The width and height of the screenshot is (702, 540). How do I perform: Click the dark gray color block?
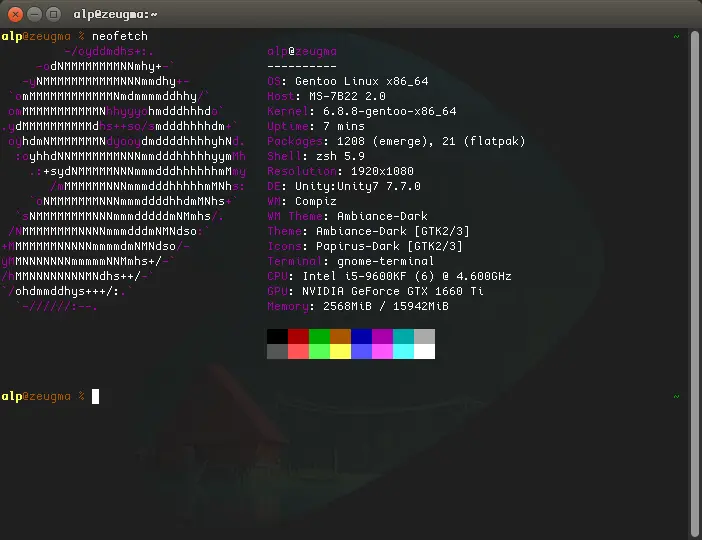point(278,351)
